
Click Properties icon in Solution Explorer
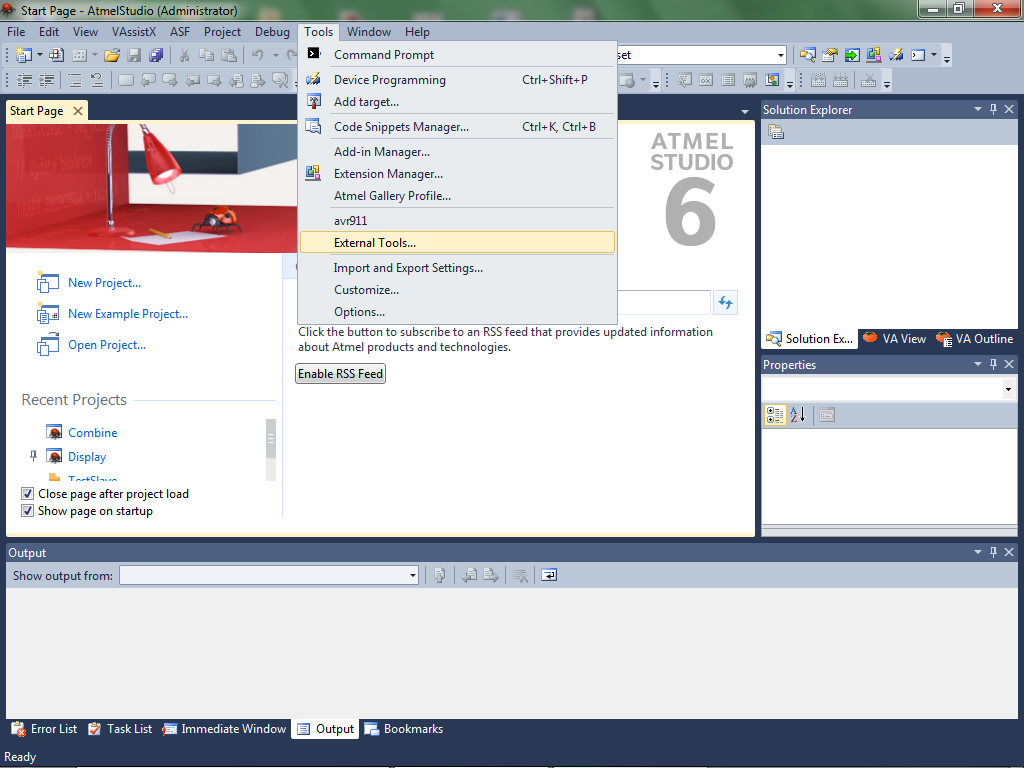(x=776, y=133)
